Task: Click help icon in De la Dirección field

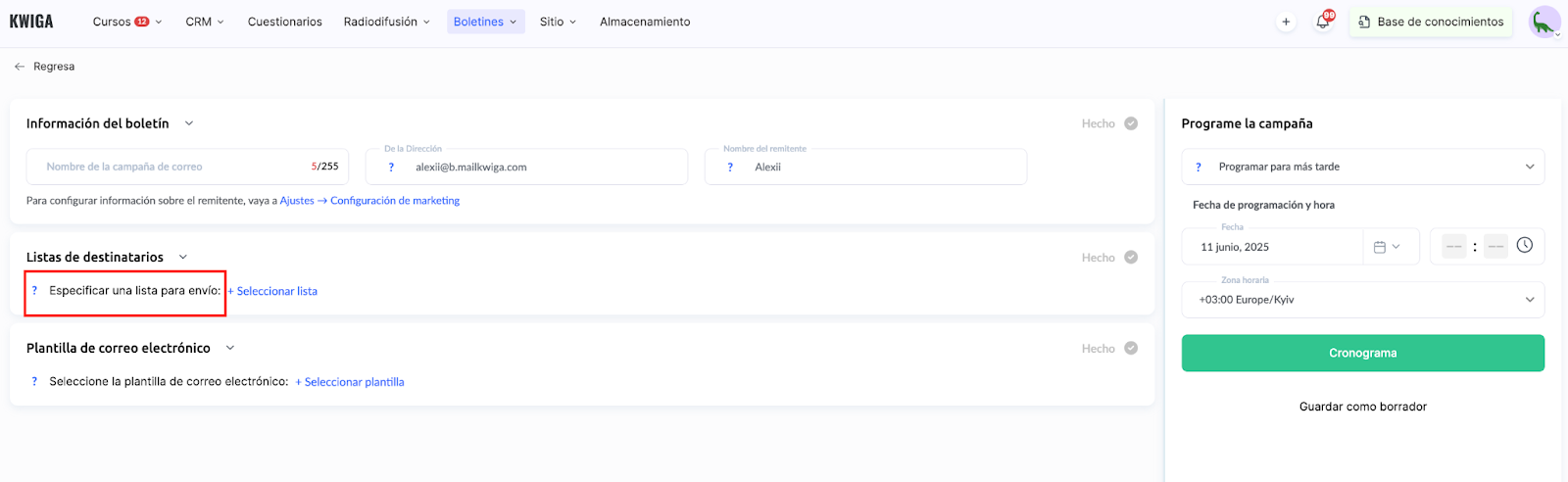Action: coord(391,168)
